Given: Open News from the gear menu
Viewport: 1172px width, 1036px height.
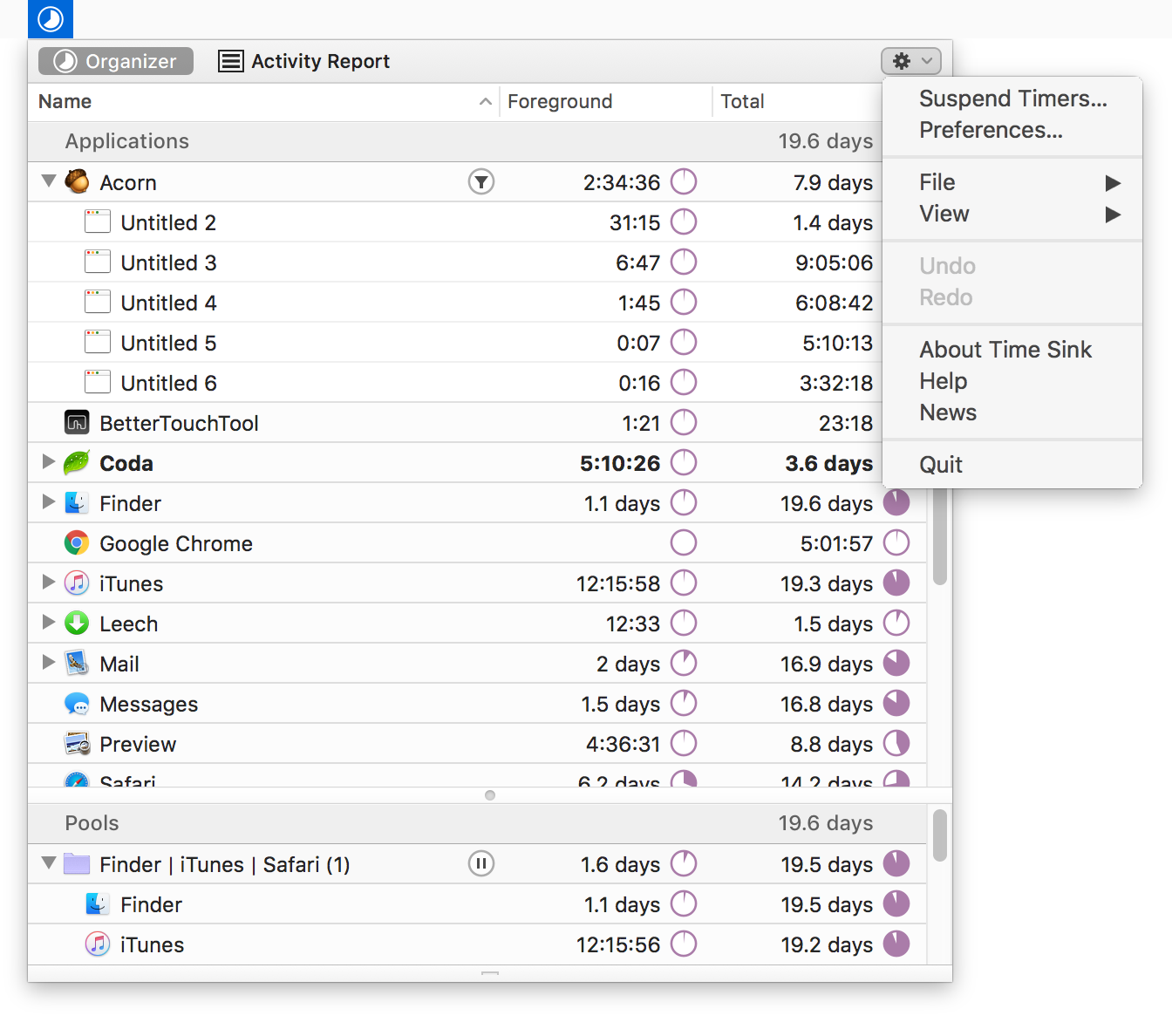Looking at the screenshot, I should 1012,412.
